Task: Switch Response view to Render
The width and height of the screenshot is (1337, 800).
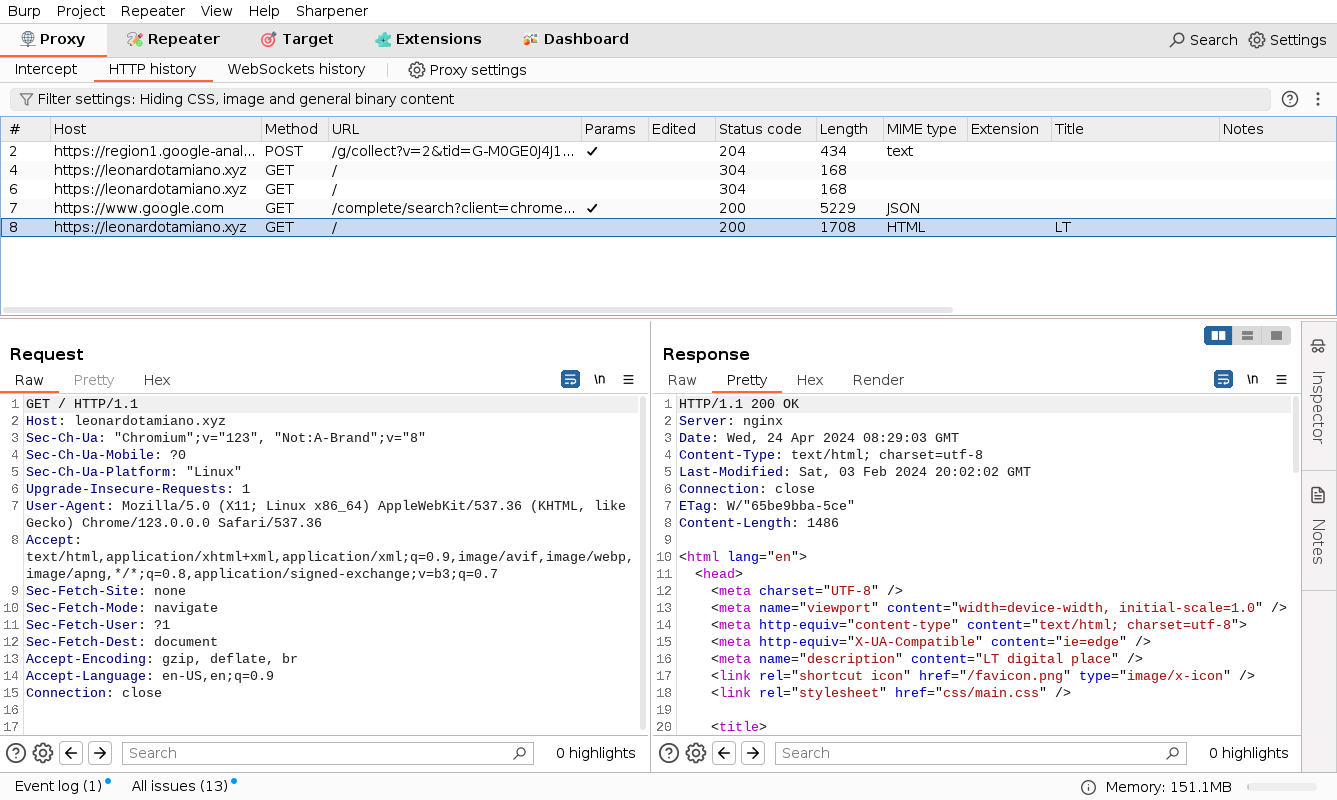Action: point(878,380)
